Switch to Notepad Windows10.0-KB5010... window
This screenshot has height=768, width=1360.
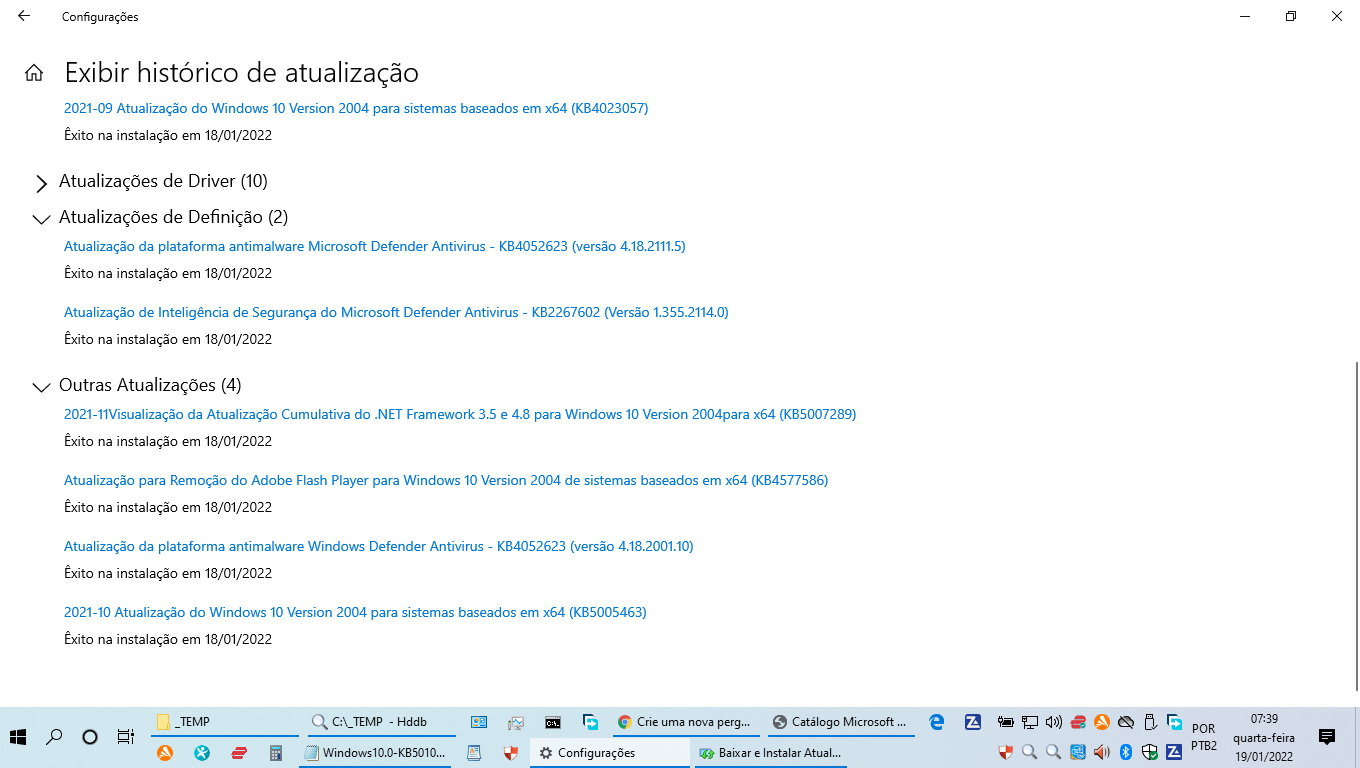[x=375, y=752]
